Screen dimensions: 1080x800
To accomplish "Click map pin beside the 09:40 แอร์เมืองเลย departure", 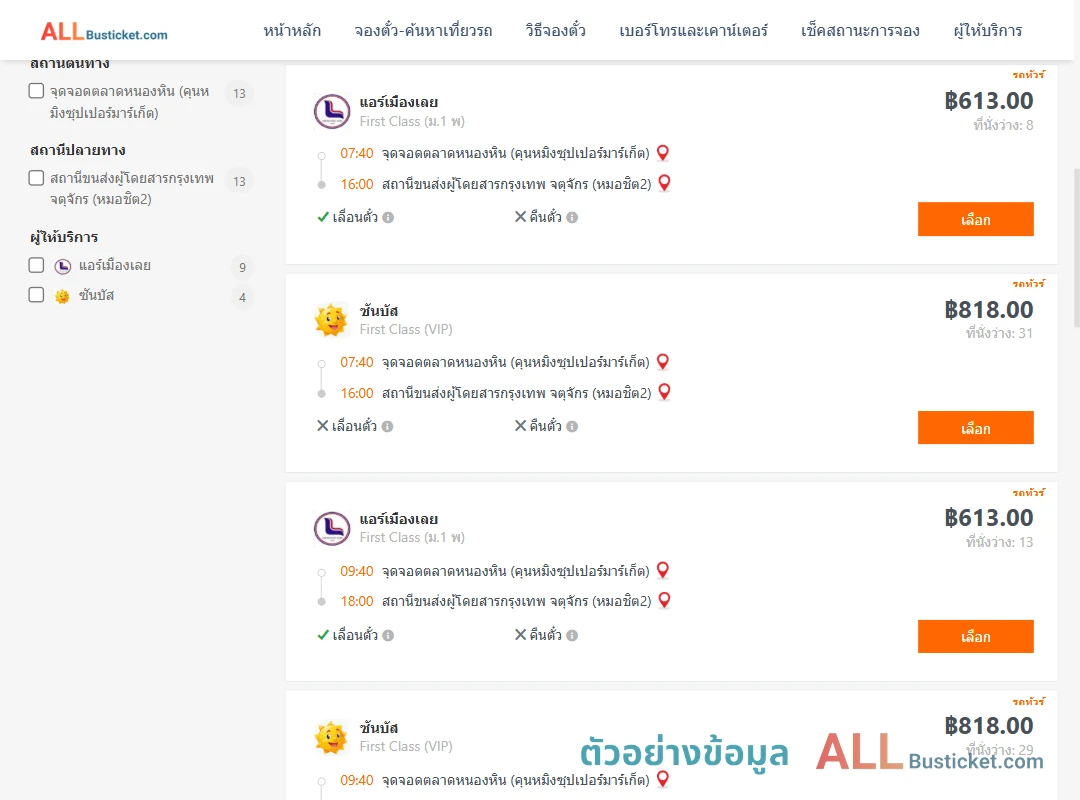I will [x=663, y=571].
